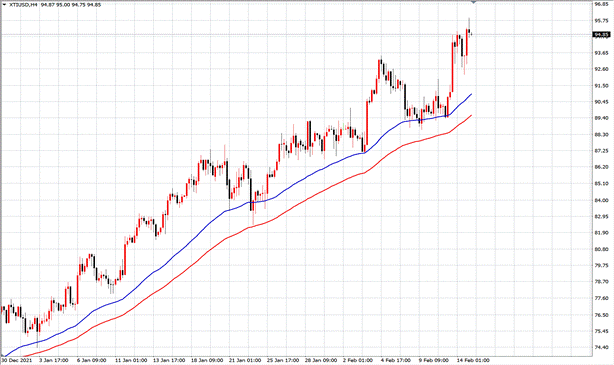This screenshot has width=614, height=365.
Task: Click the 74.40 price scale label
Action: (601, 347)
